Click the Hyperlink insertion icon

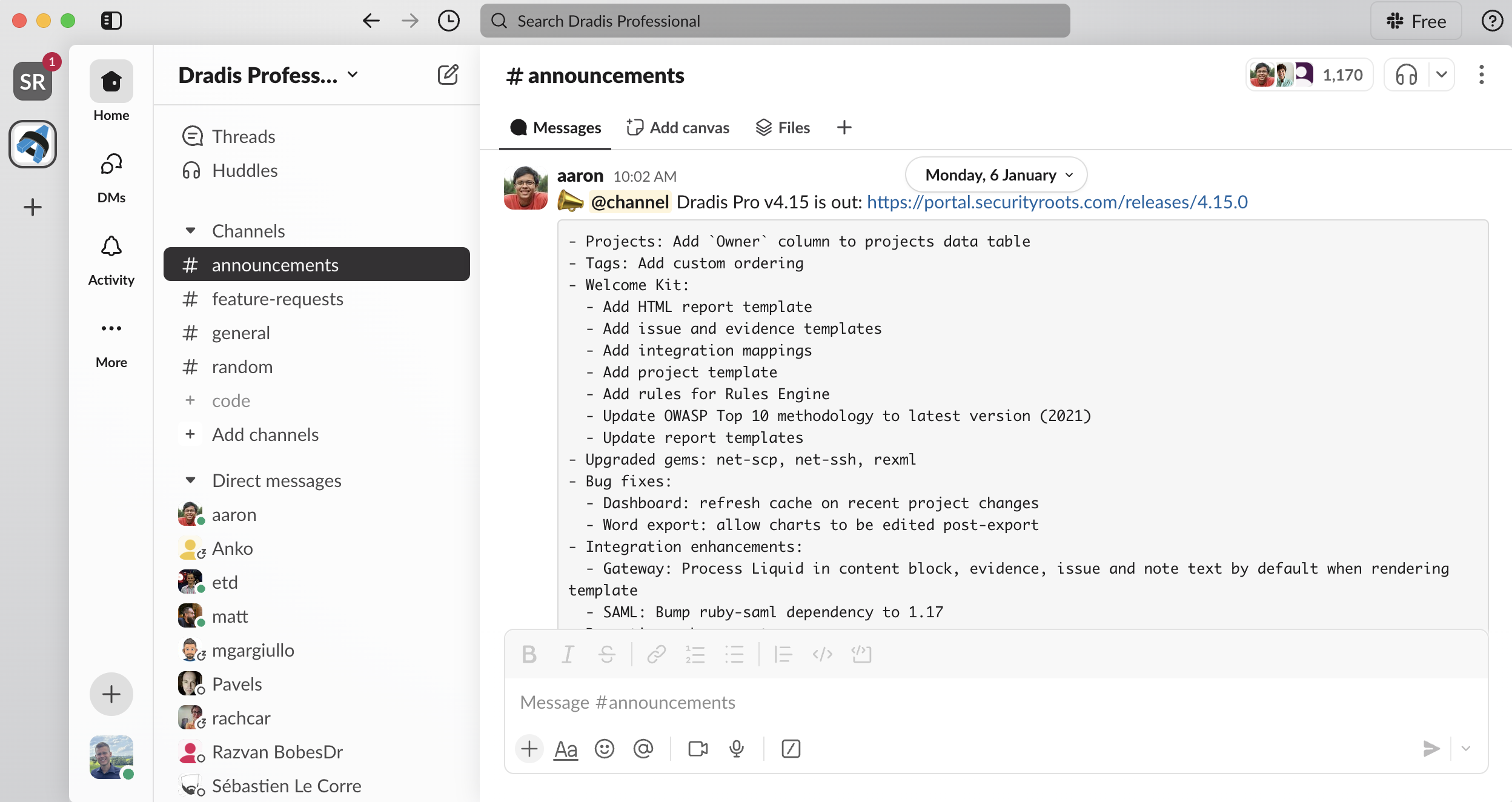point(655,654)
